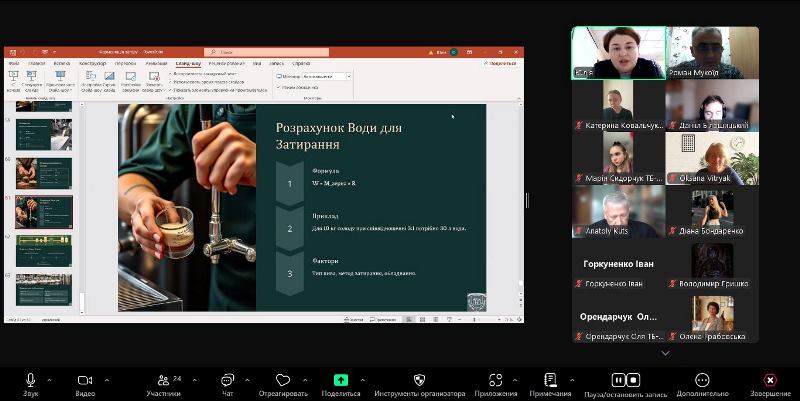Click the red Завершение end meeting icon
Image resolution: width=800 pixels, height=401 pixels.
[770, 380]
